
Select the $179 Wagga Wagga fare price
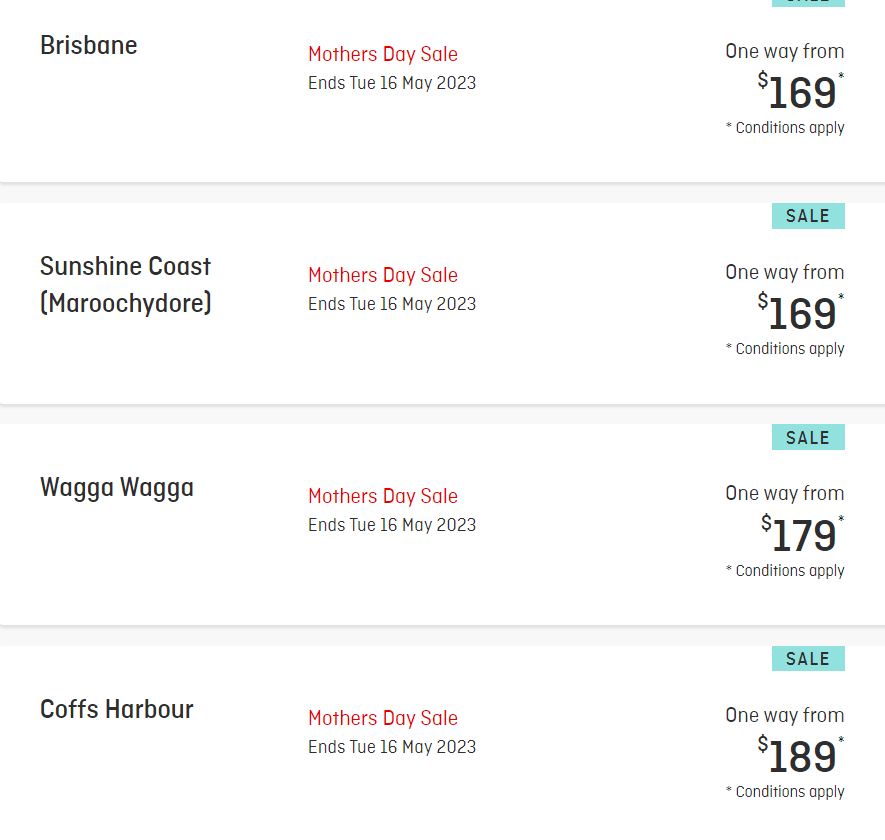[x=801, y=534]
